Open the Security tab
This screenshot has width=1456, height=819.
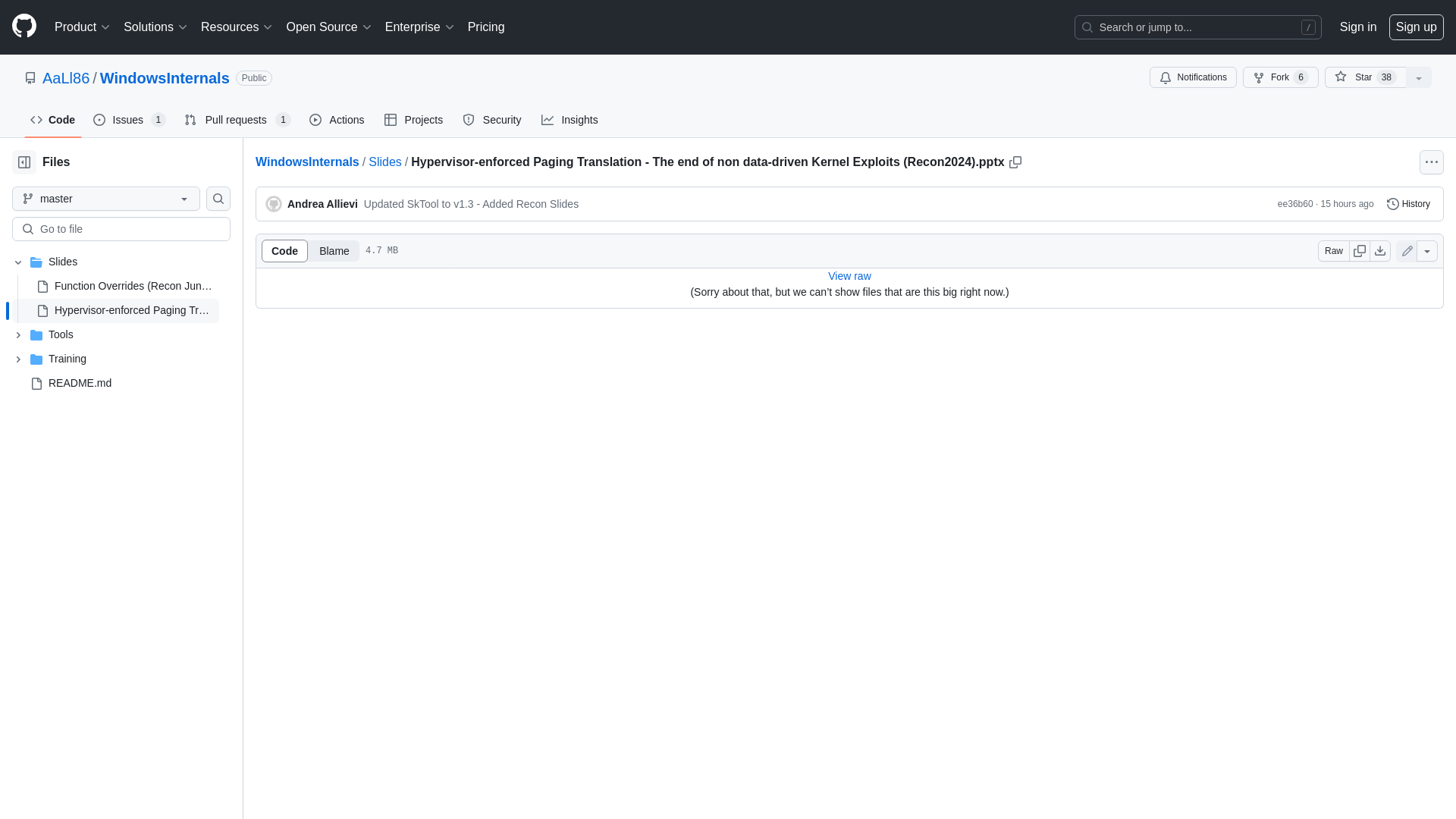[491, 120]
